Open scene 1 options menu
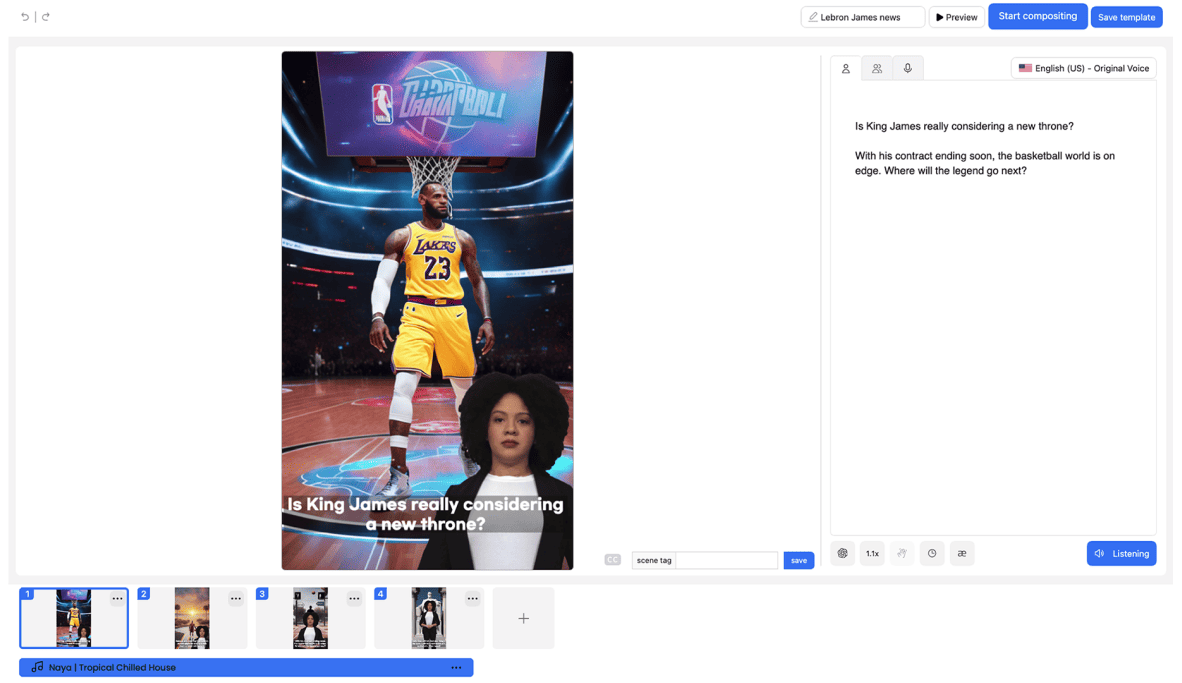The image size is (1182, 683). 118,599
